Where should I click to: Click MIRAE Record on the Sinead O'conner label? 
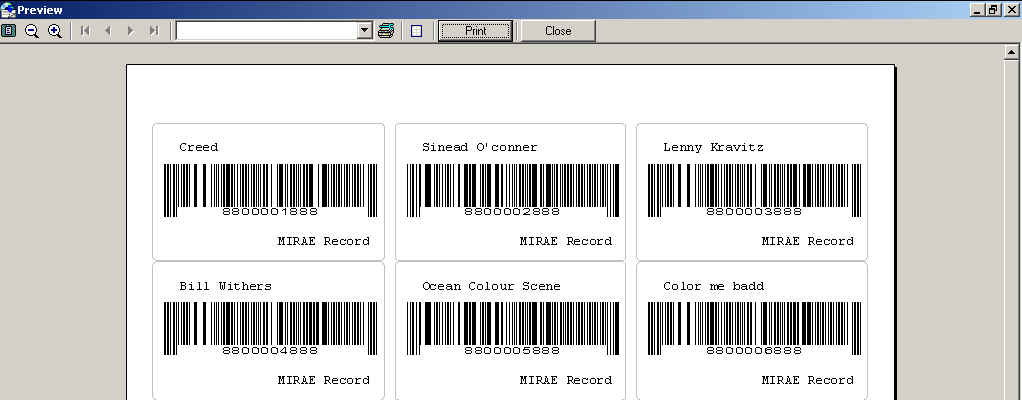click(x=566, y=241)
